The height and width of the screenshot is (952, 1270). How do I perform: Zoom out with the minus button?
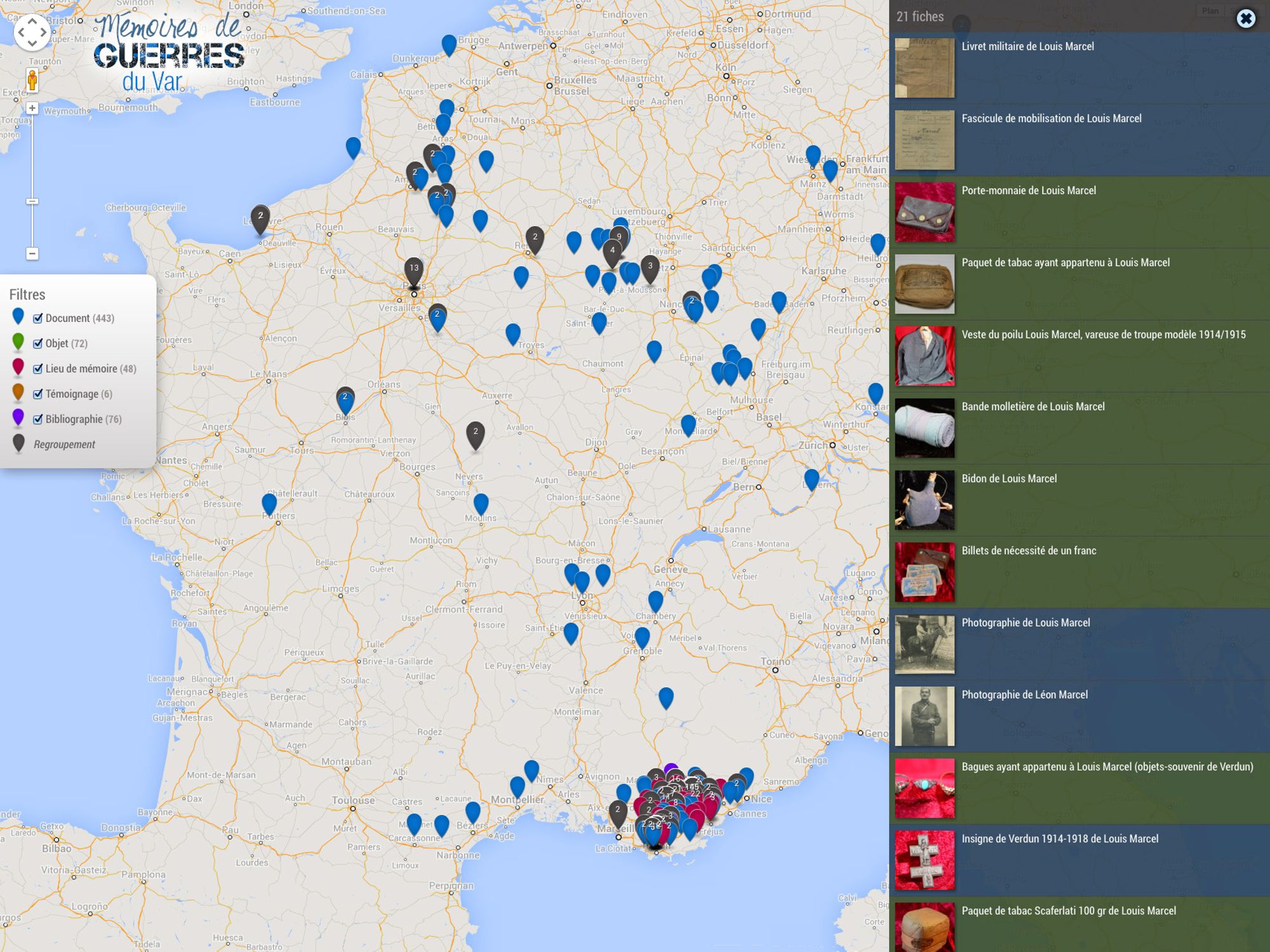(x=32, y=253)
